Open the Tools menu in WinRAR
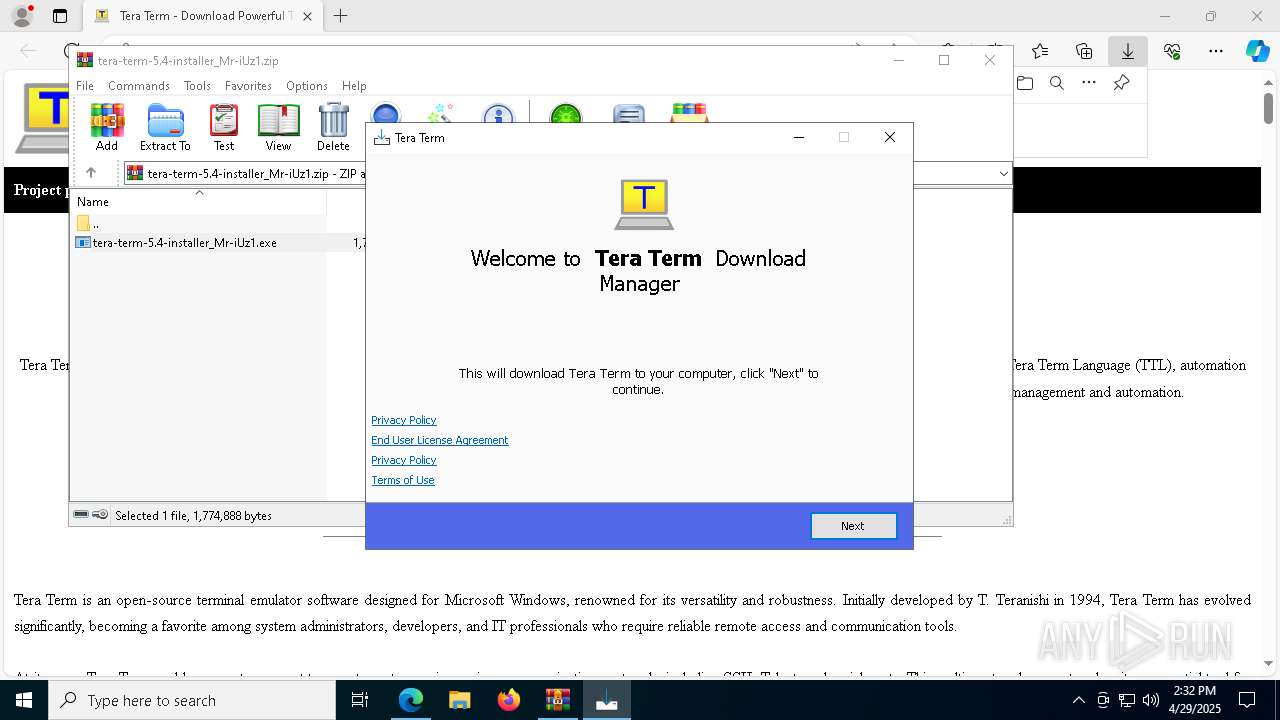 (197, 86)
